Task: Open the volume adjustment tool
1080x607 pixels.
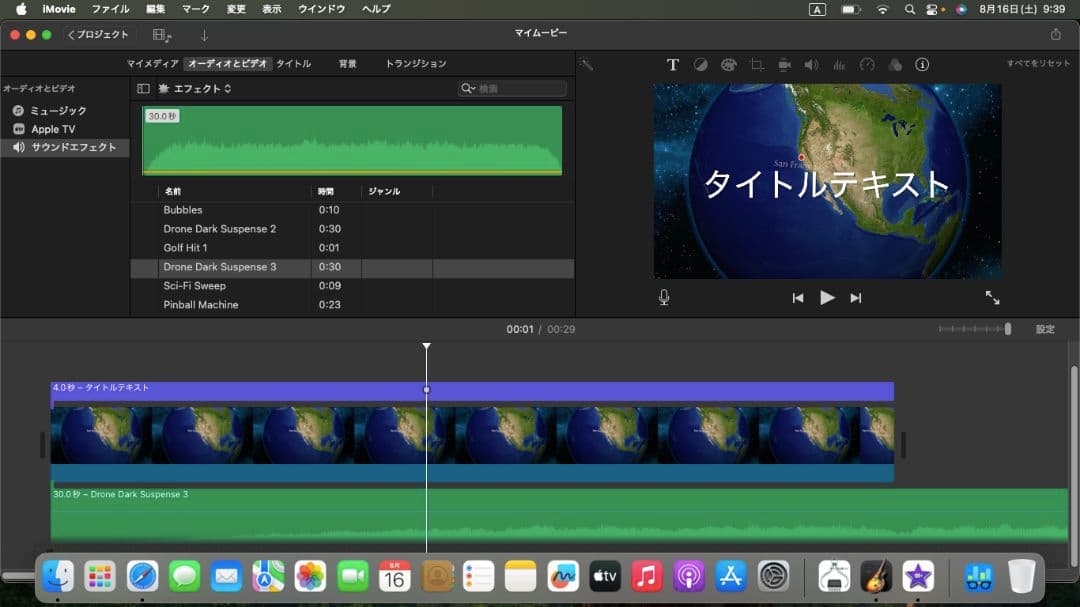Action: (811, 65)
